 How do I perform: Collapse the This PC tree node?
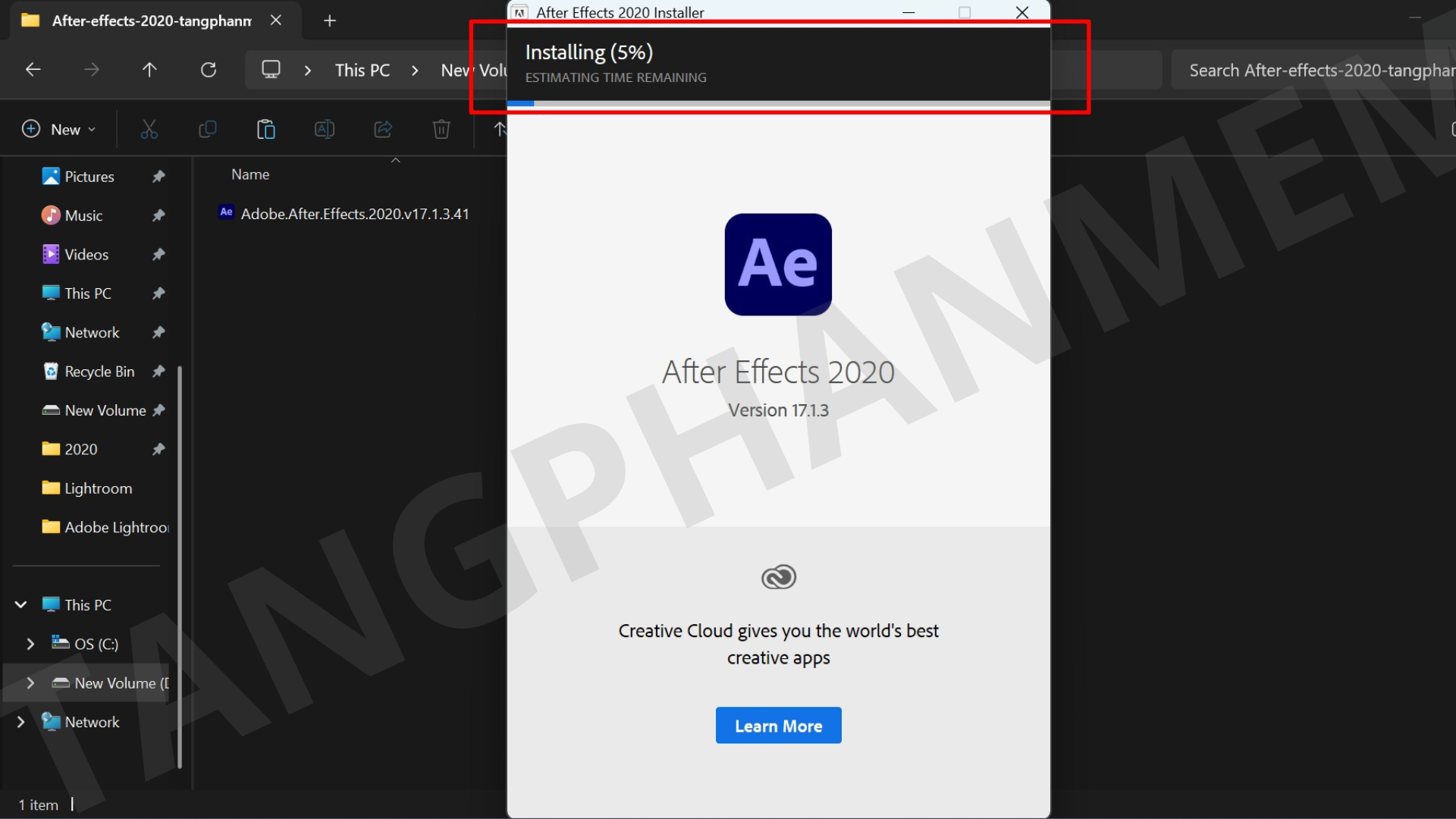click(x=20, y=604)
